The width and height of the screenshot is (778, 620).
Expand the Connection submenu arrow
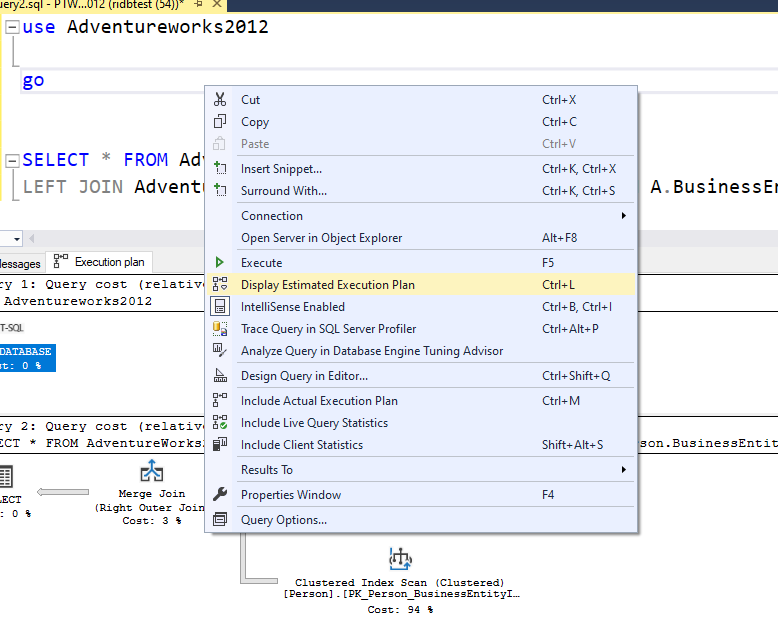(624, 215)
